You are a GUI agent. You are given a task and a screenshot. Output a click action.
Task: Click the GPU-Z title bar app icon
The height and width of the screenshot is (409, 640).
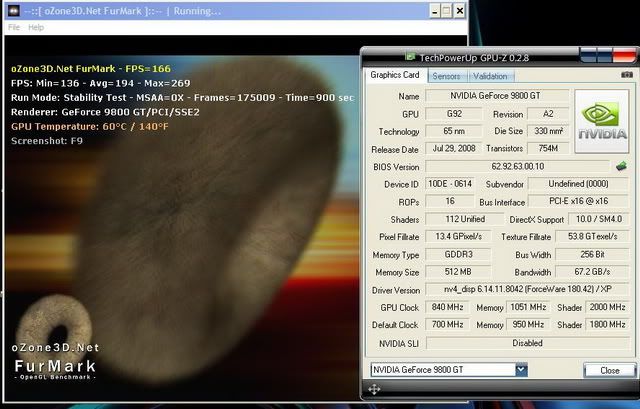(410, 57)
